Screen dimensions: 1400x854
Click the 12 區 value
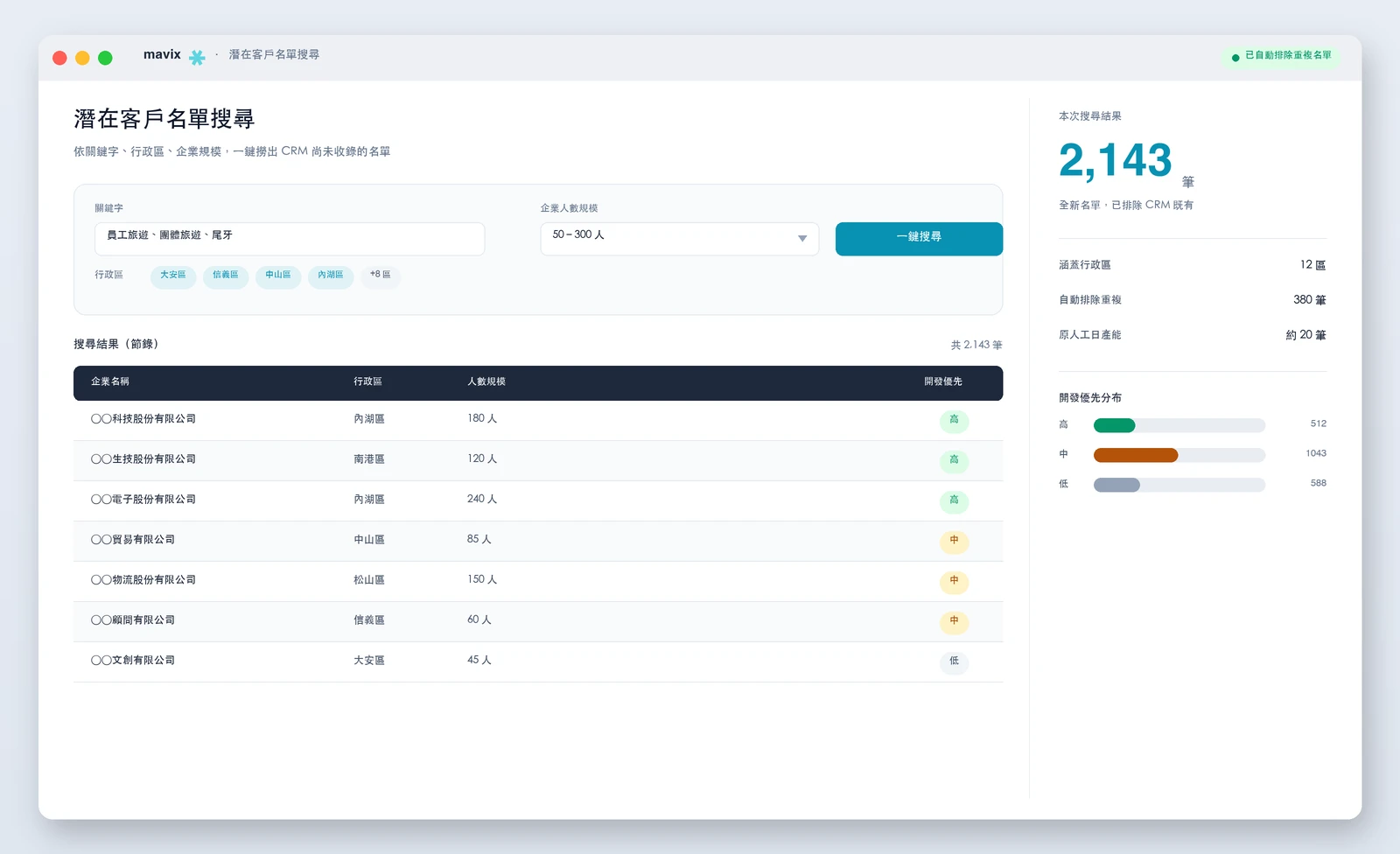(1312, 265)
